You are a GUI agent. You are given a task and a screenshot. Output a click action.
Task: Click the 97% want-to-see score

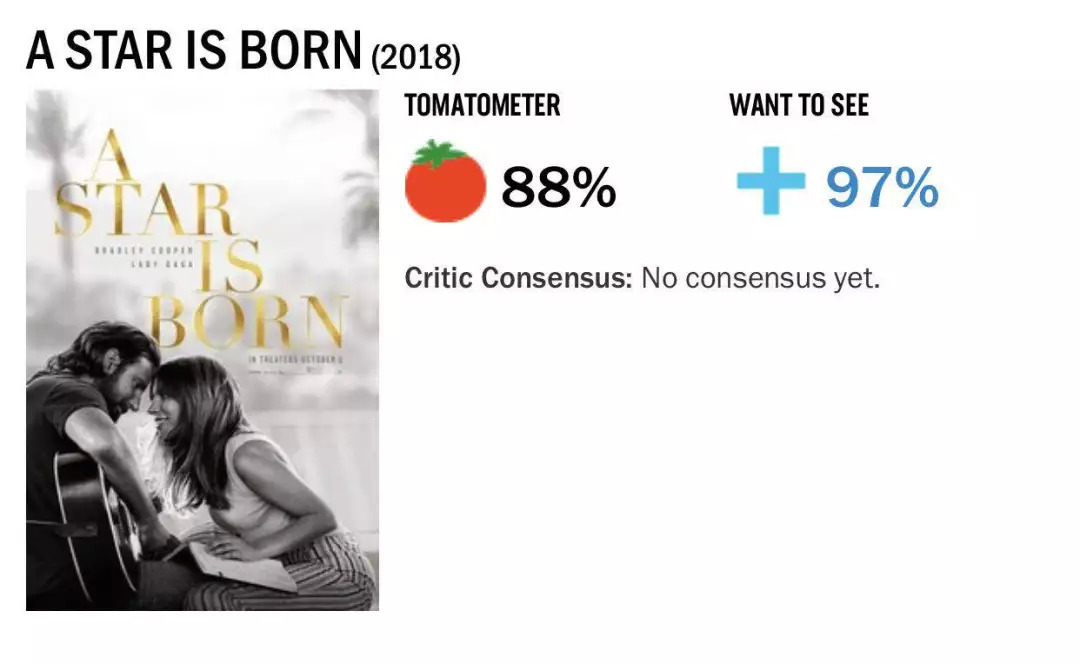tap(882, 187)
